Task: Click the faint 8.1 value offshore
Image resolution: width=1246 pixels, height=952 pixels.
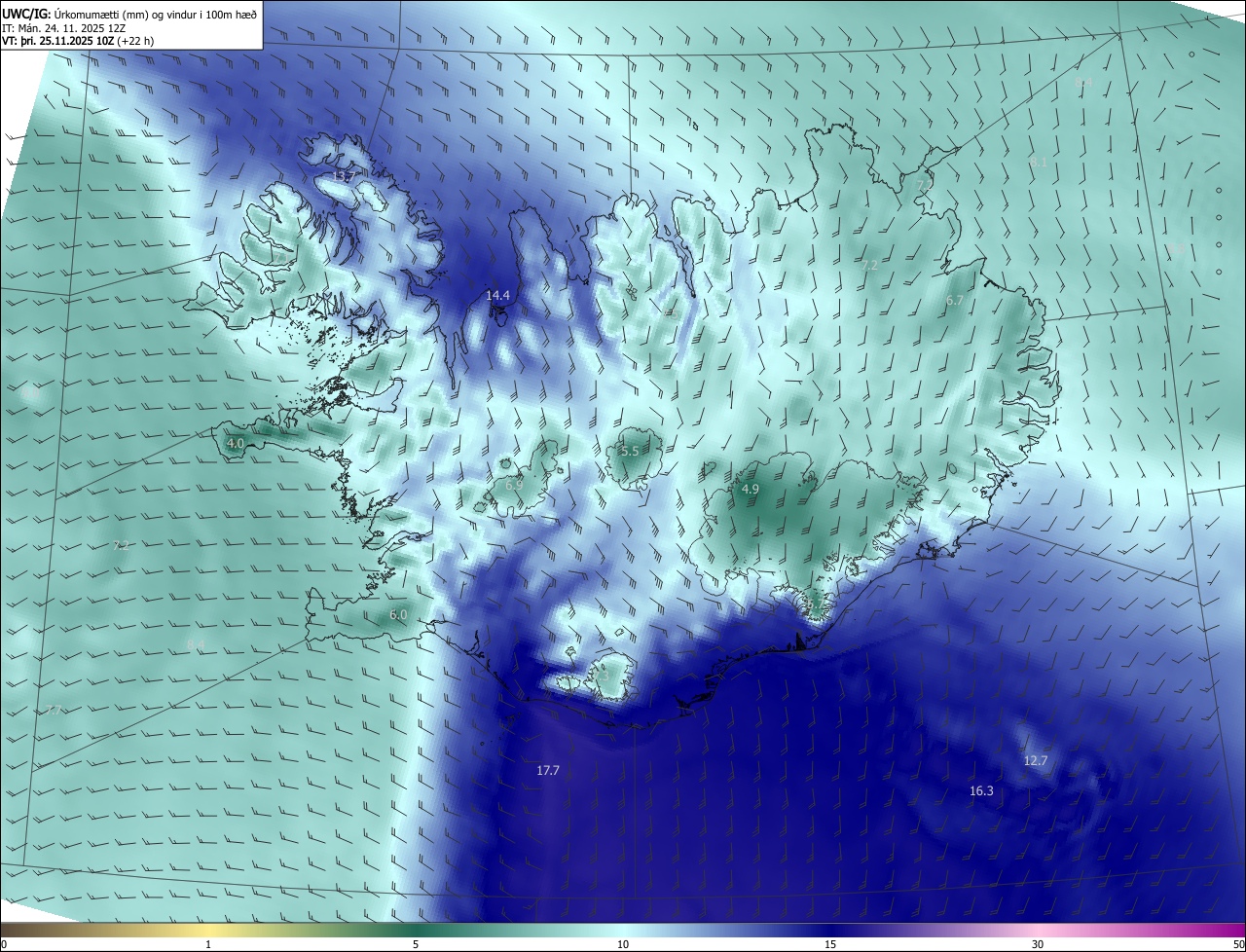Action: pos(1039,162)
